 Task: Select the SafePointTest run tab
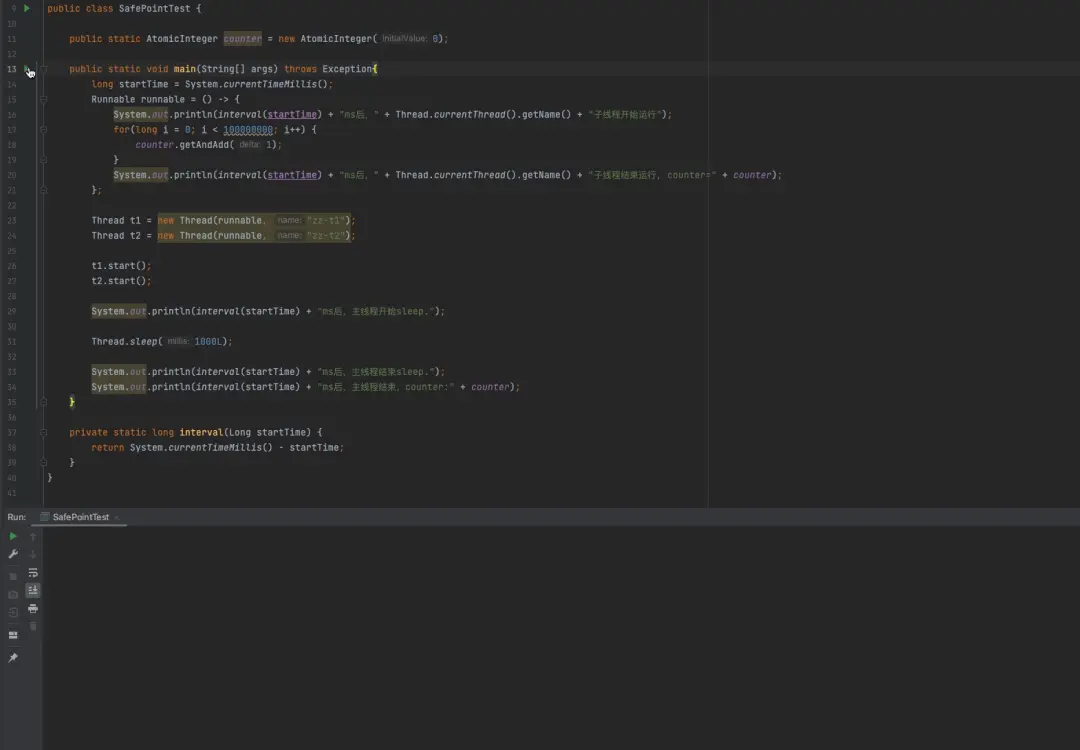(80, 517)
